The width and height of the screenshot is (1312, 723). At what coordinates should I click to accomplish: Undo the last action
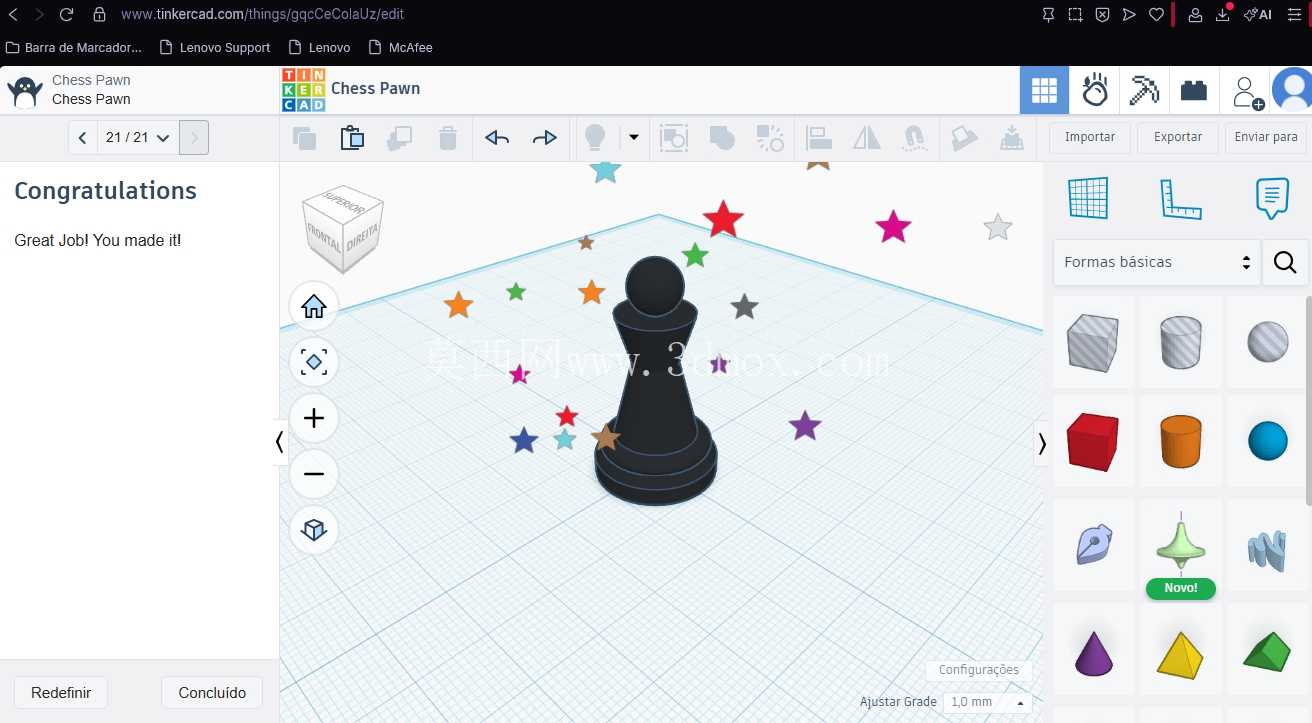tap(497, 138)
